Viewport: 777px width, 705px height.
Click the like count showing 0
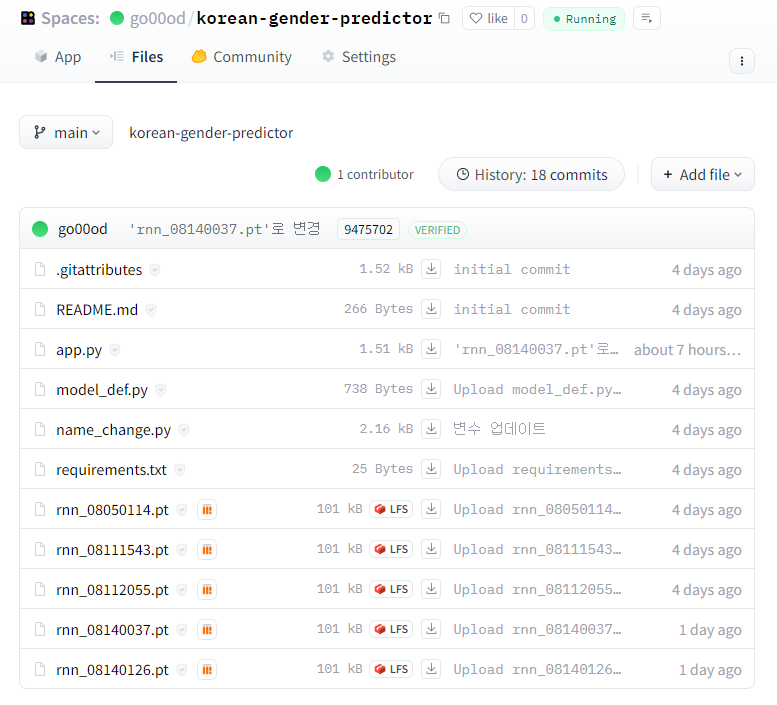[524, 18]
